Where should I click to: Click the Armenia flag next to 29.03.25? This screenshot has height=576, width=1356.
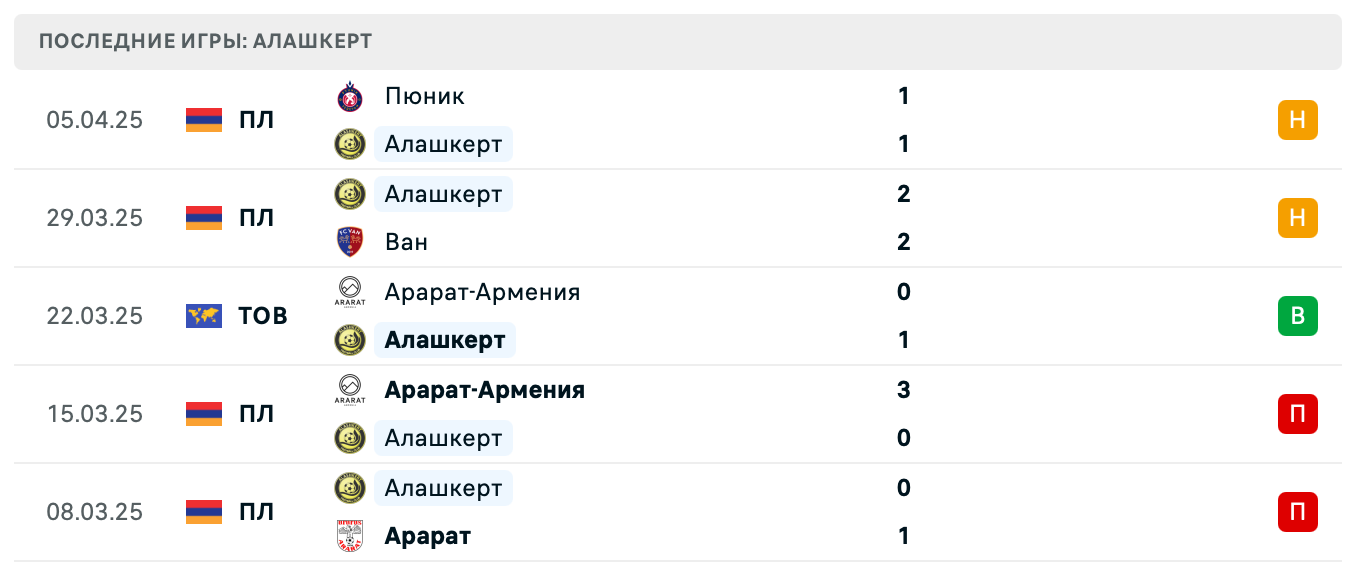pyautogui.click(x=202, y=218)
